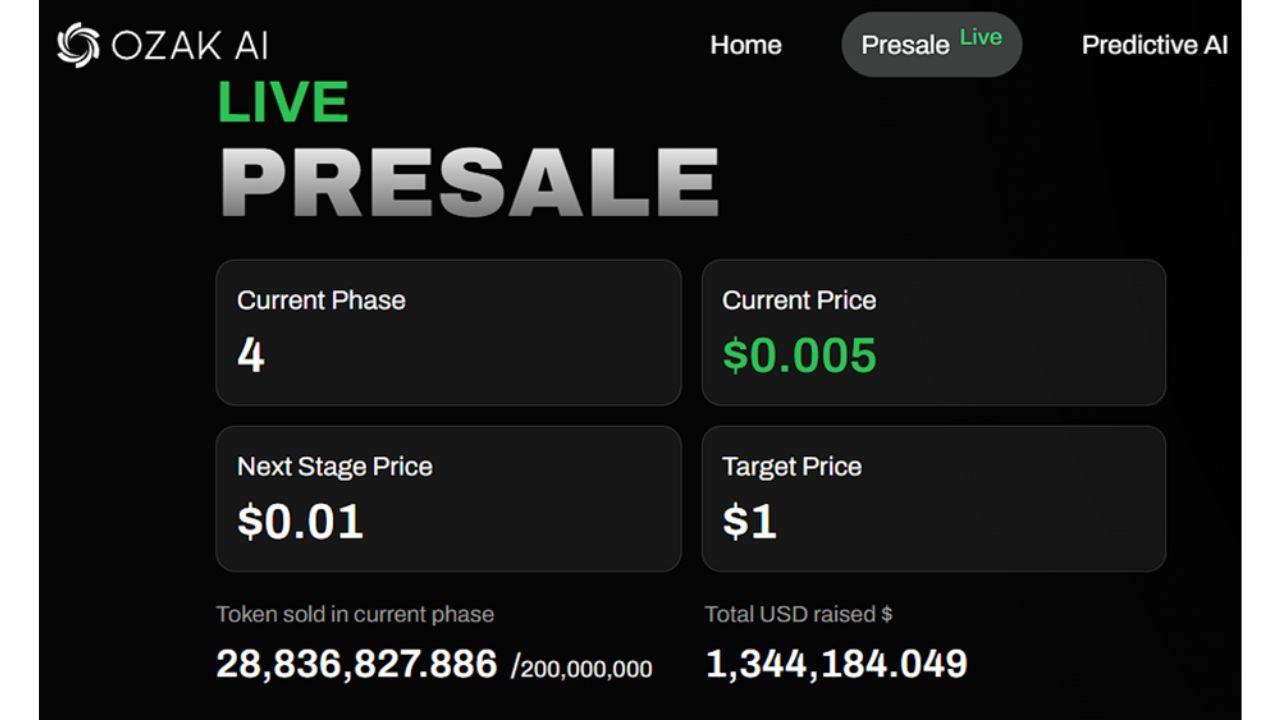Click the Ozak AI swirl logo icon
Viewport: 1280px width, 720px height.
click(78, 45)
